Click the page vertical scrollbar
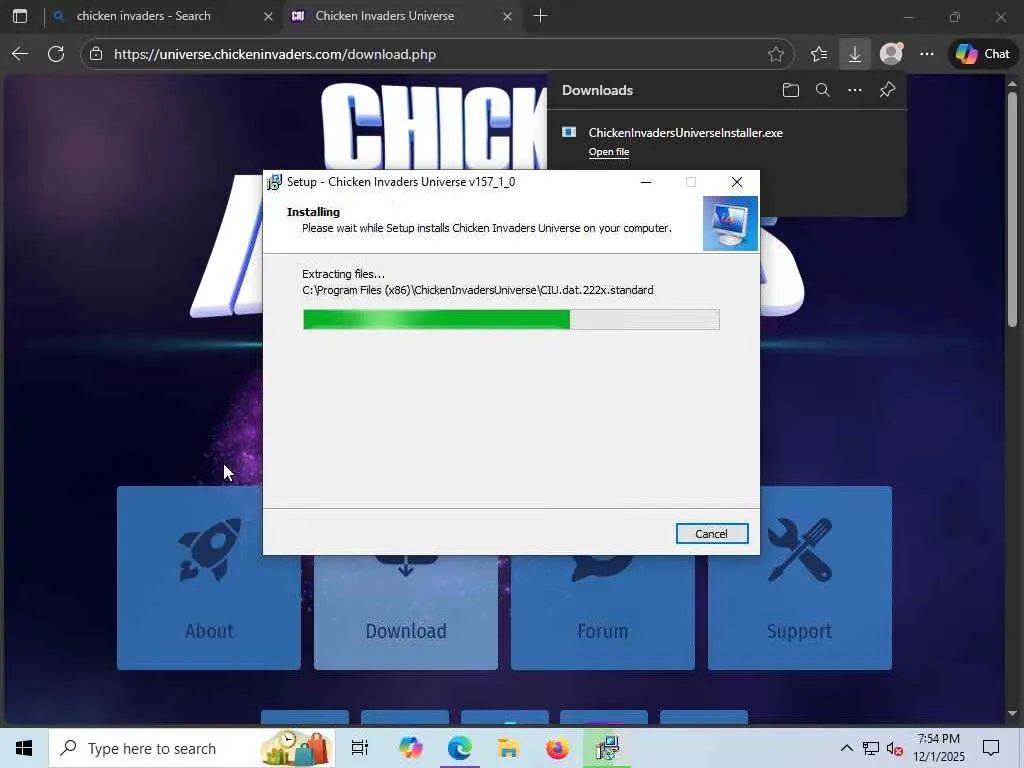This screenshot has height=768, width=1024. (x=1012, y=209)
